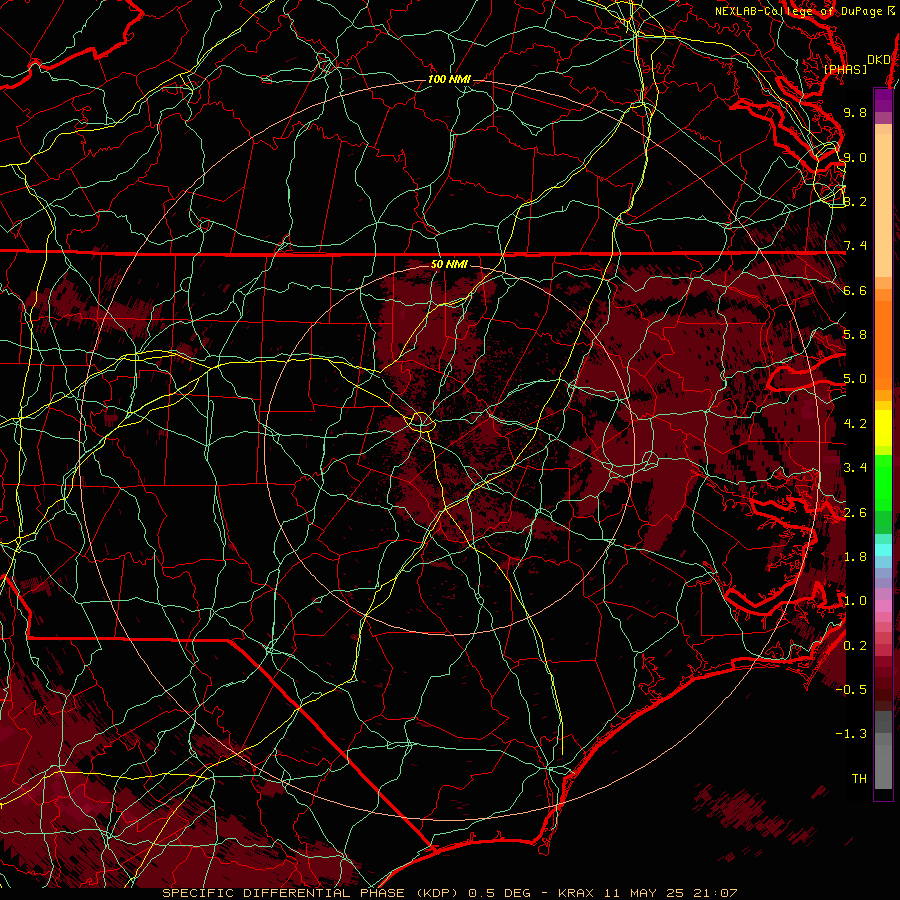Click the 5.0 value on the color scale
Screen dimensions: 900x900
pos(855,379)
